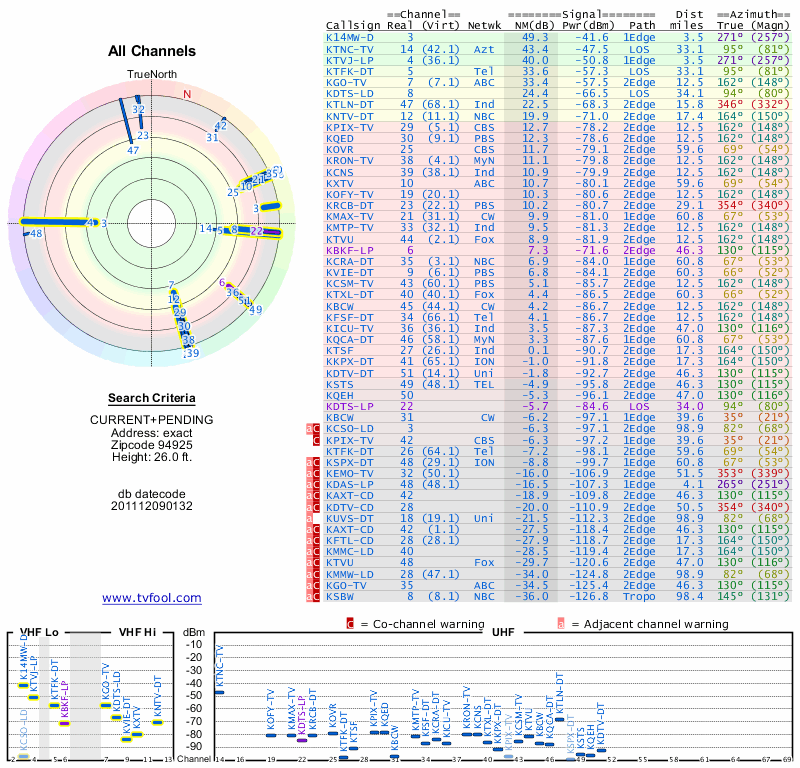Select KKPX-DT callsign in the table
The height and width of the screenshot is (768, 800).
click(350, 362)
